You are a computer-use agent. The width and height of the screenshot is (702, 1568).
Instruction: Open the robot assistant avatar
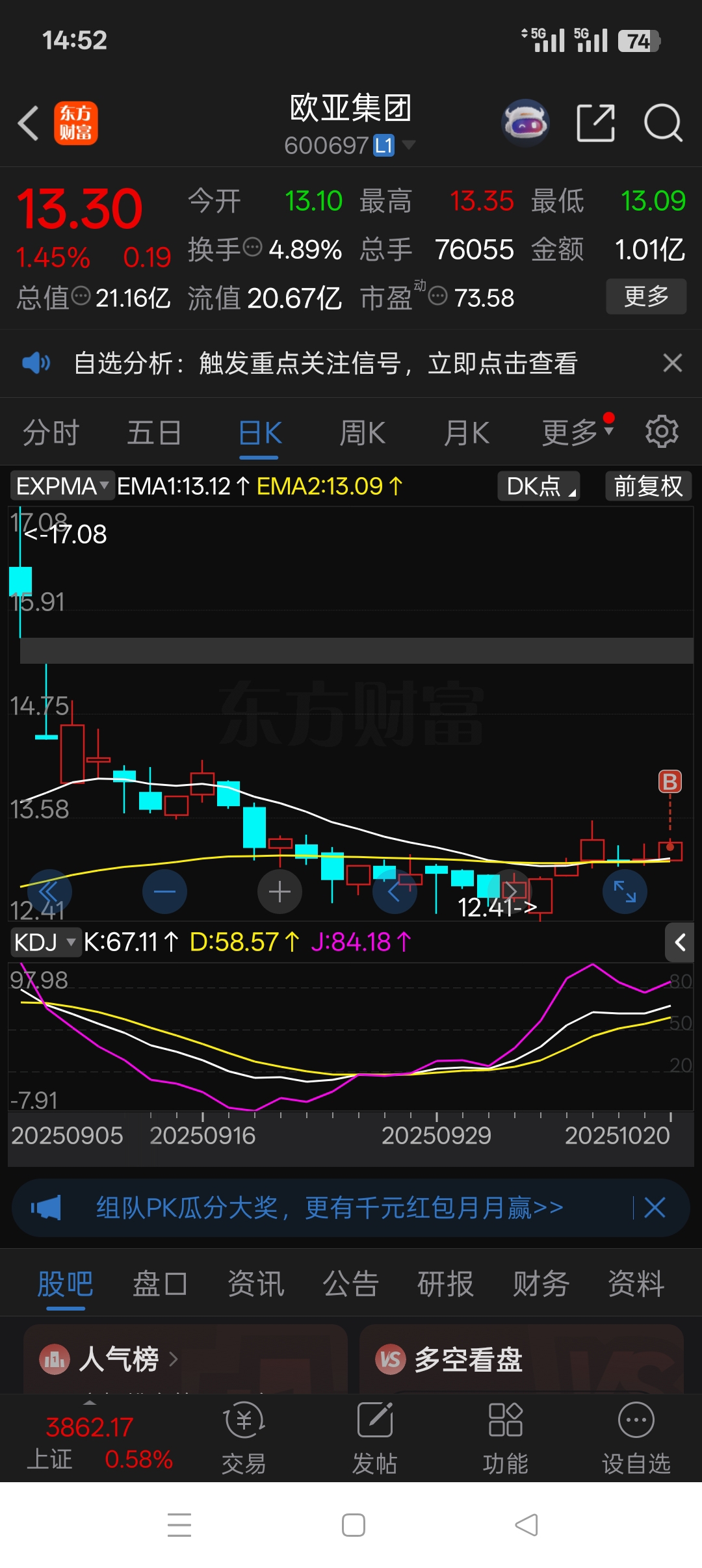tap(526, 122)
